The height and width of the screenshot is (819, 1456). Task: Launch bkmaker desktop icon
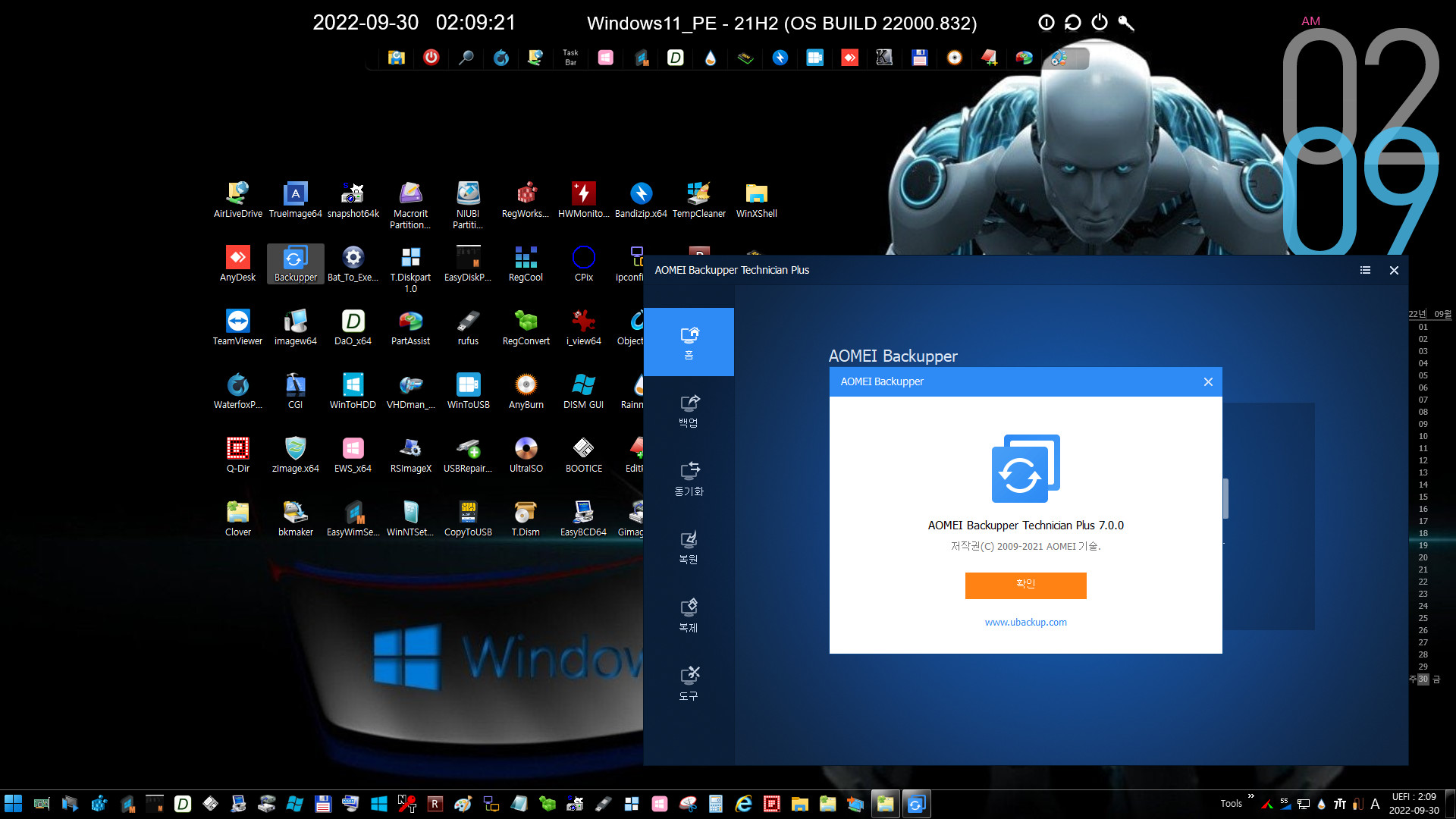click(296, 519)
